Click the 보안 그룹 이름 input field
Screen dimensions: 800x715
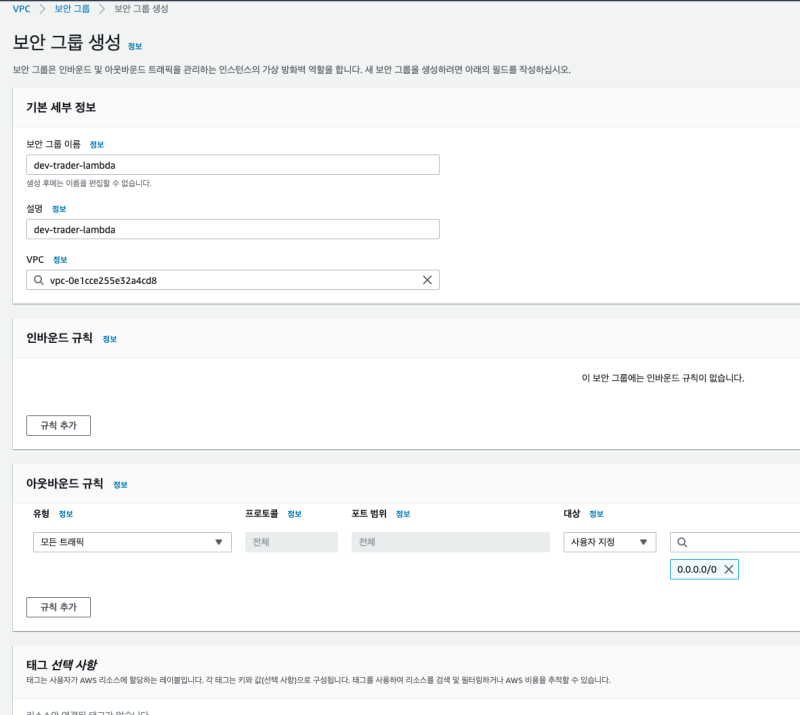click(232, 165)
